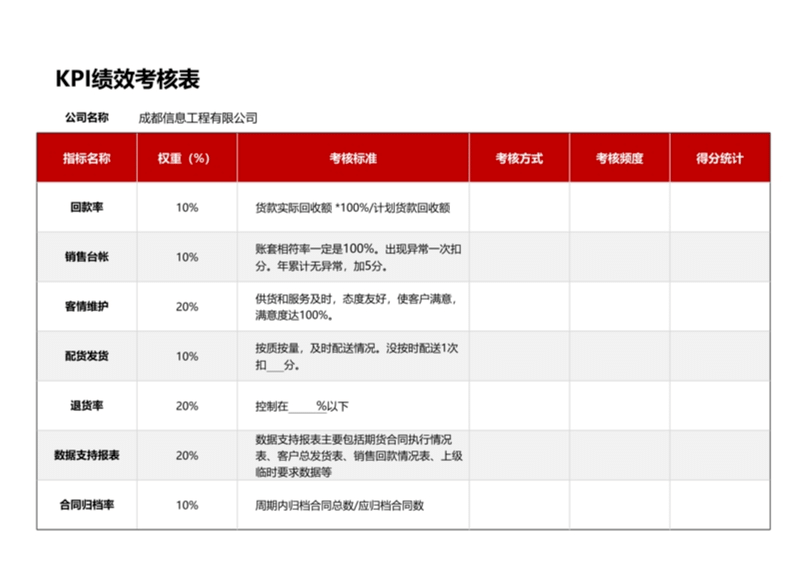Click the company name 成都信息工程有限公司
800x583 pixels.
tap(198, 118)
